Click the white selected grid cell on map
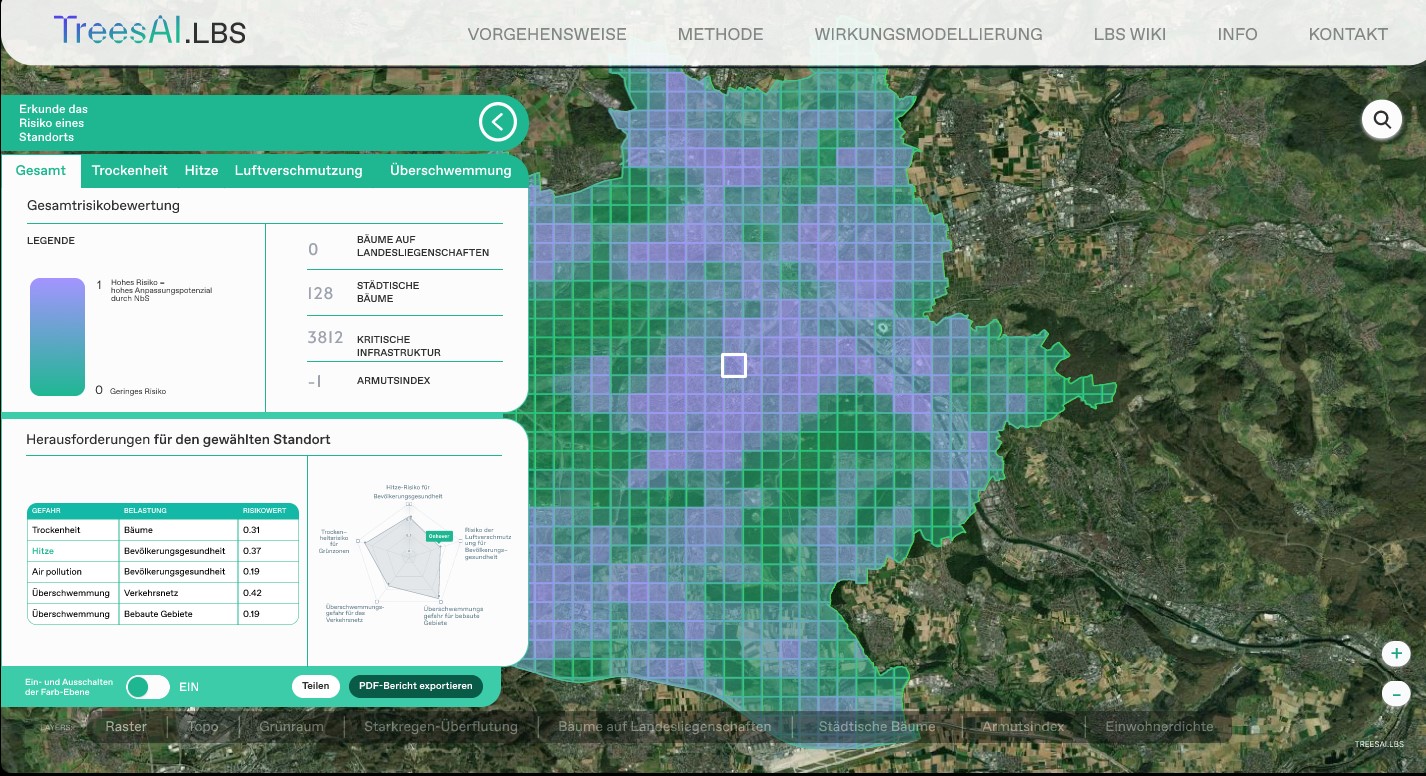Screen dimensions: 1426x776 [x=734, y=365]
